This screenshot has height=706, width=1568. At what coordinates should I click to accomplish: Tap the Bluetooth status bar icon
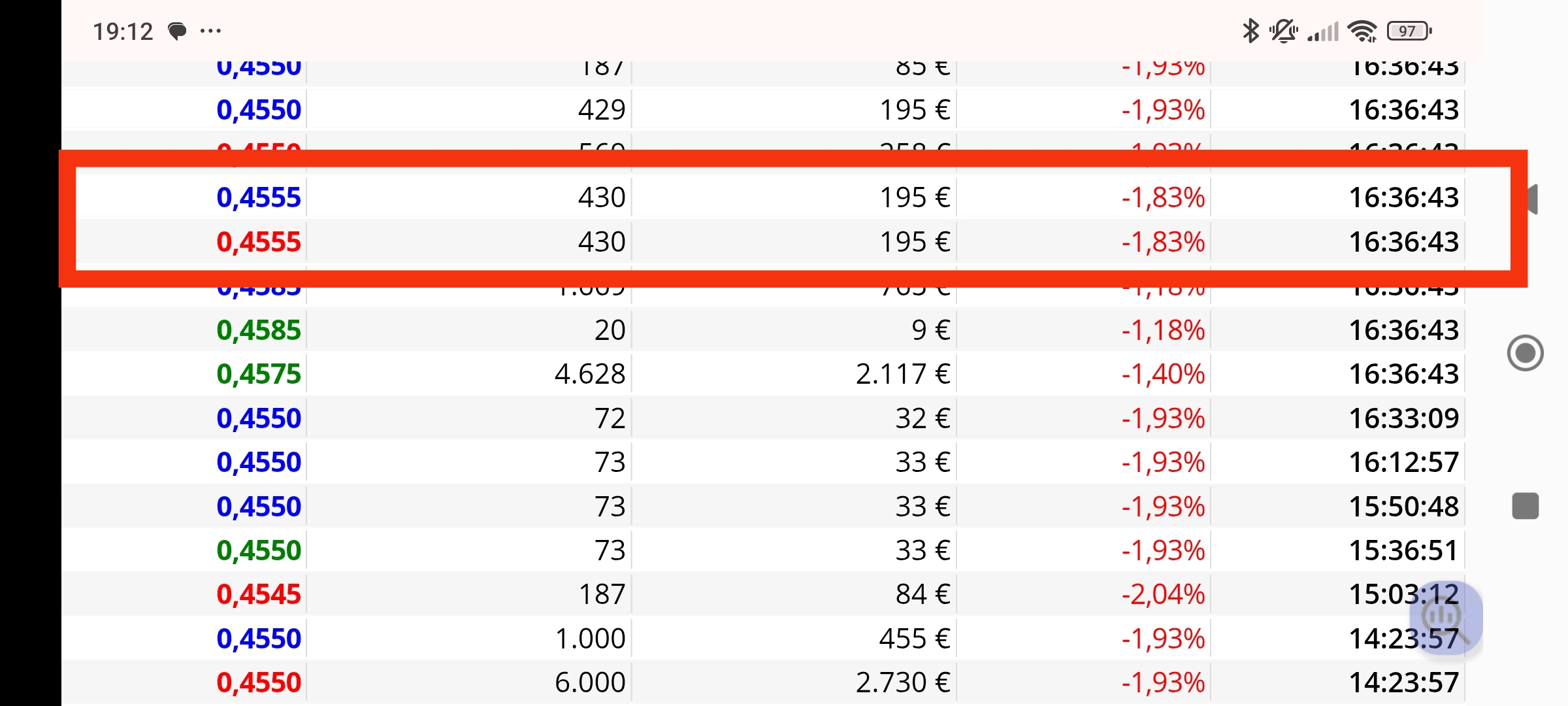click(1250, 31)
